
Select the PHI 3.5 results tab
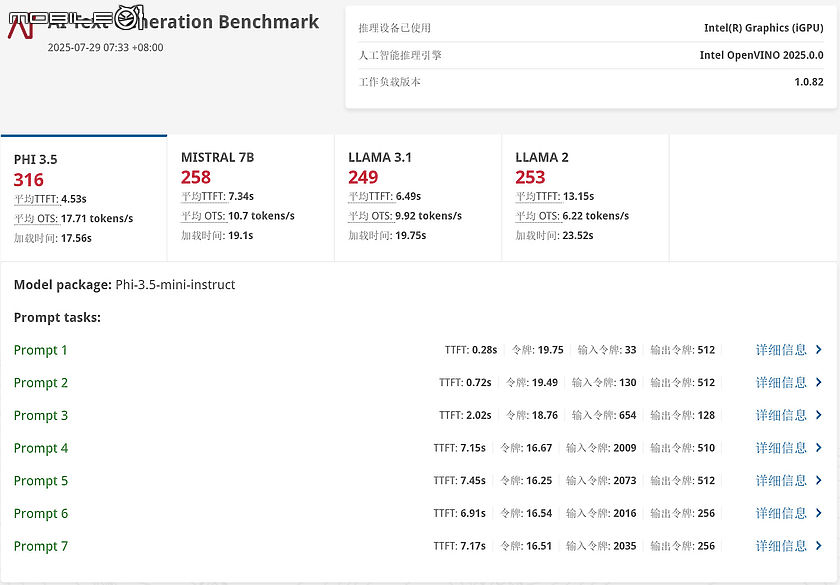(84, 198)
